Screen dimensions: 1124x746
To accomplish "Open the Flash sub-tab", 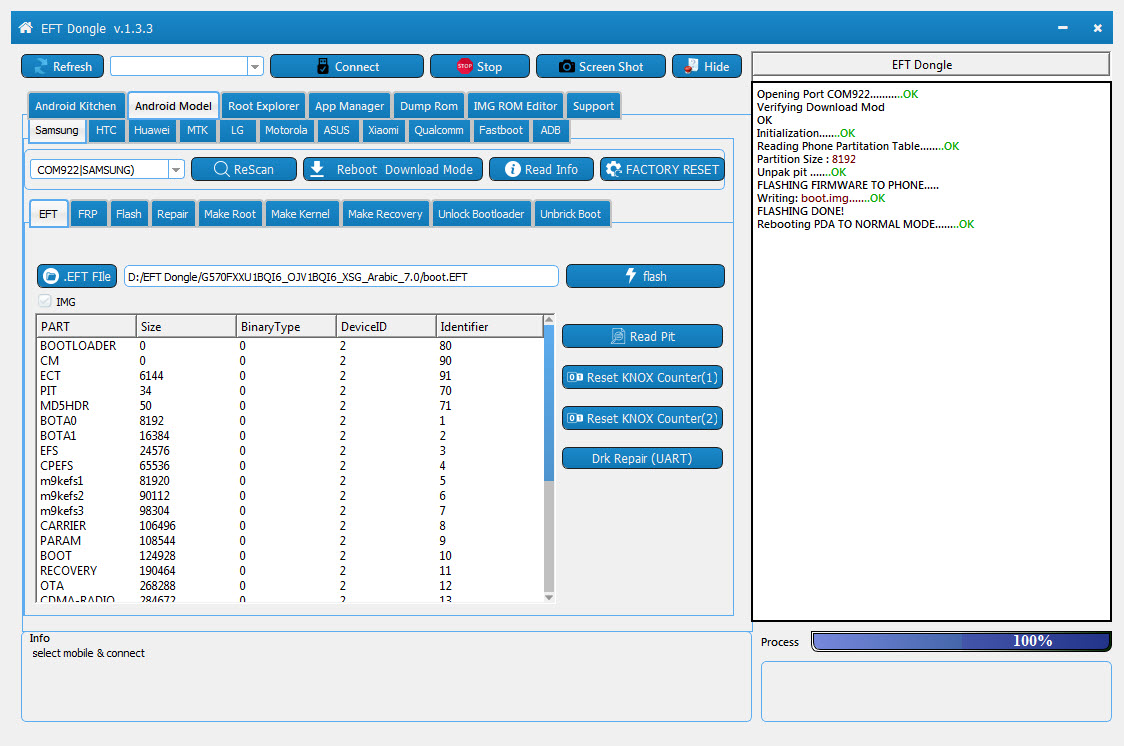I will point(129,214).
